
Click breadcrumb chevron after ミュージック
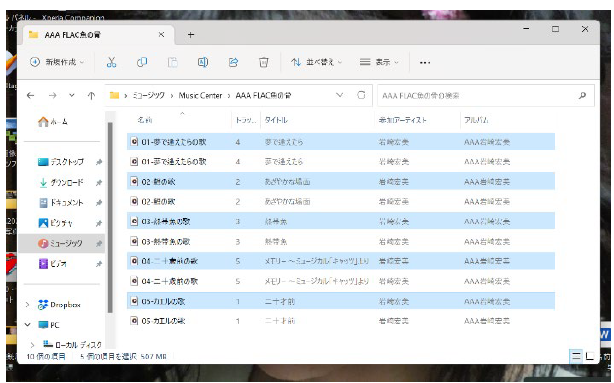pyautogui.click(x=172, y=96)
